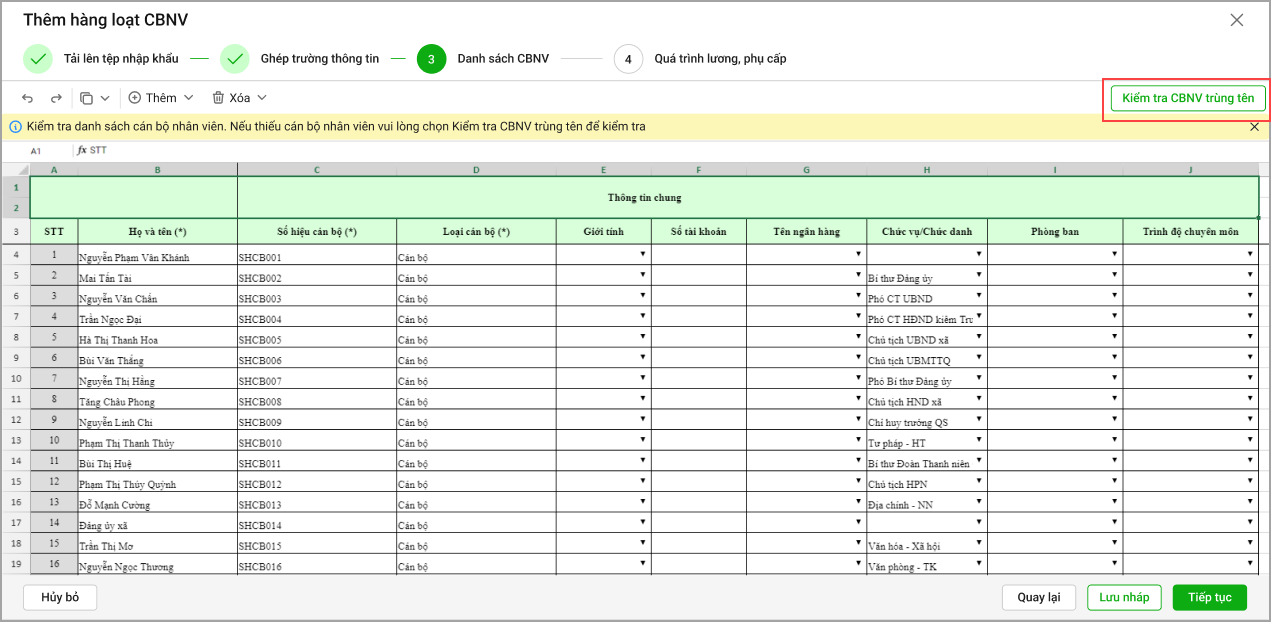
Task: Close the Thêm hàng loạt CBNV dialog
Action: pos(1237,20)
